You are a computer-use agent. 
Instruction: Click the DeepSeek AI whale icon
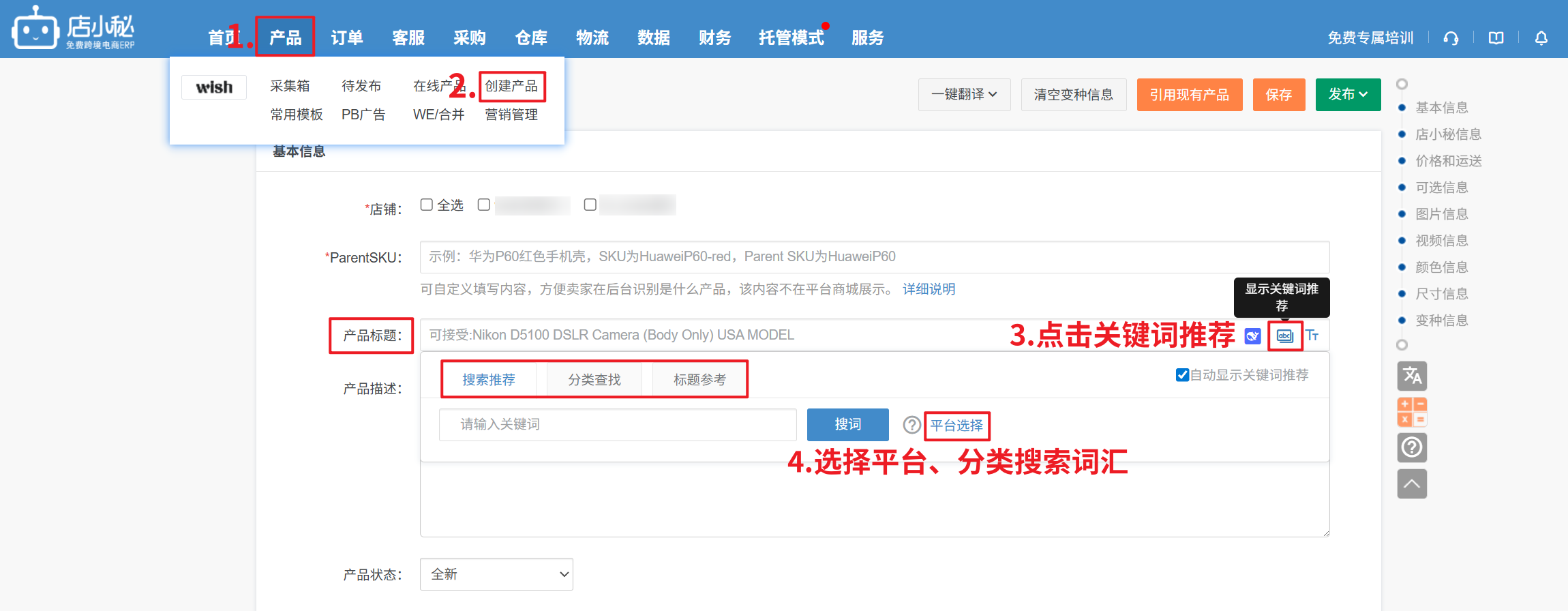(1253, 336)
